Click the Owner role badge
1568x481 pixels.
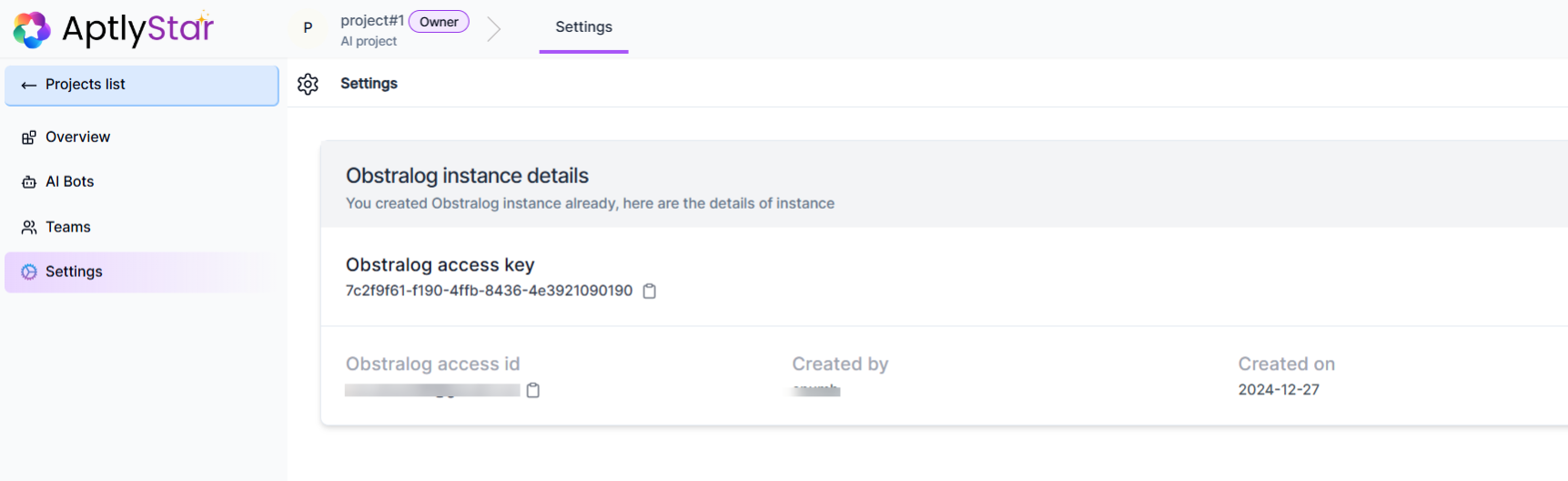[x=439, y=22]
